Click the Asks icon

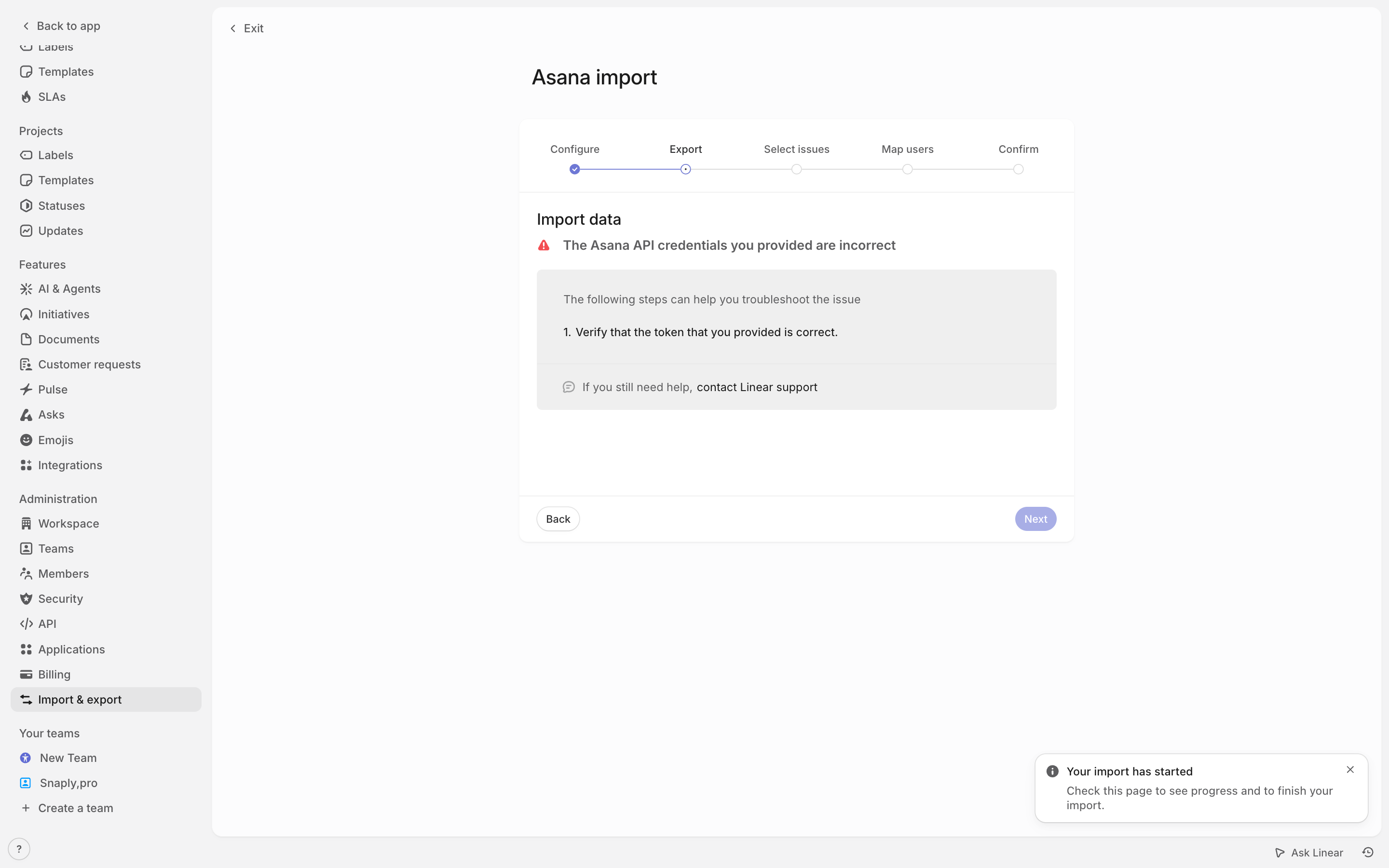click(26, 415)
